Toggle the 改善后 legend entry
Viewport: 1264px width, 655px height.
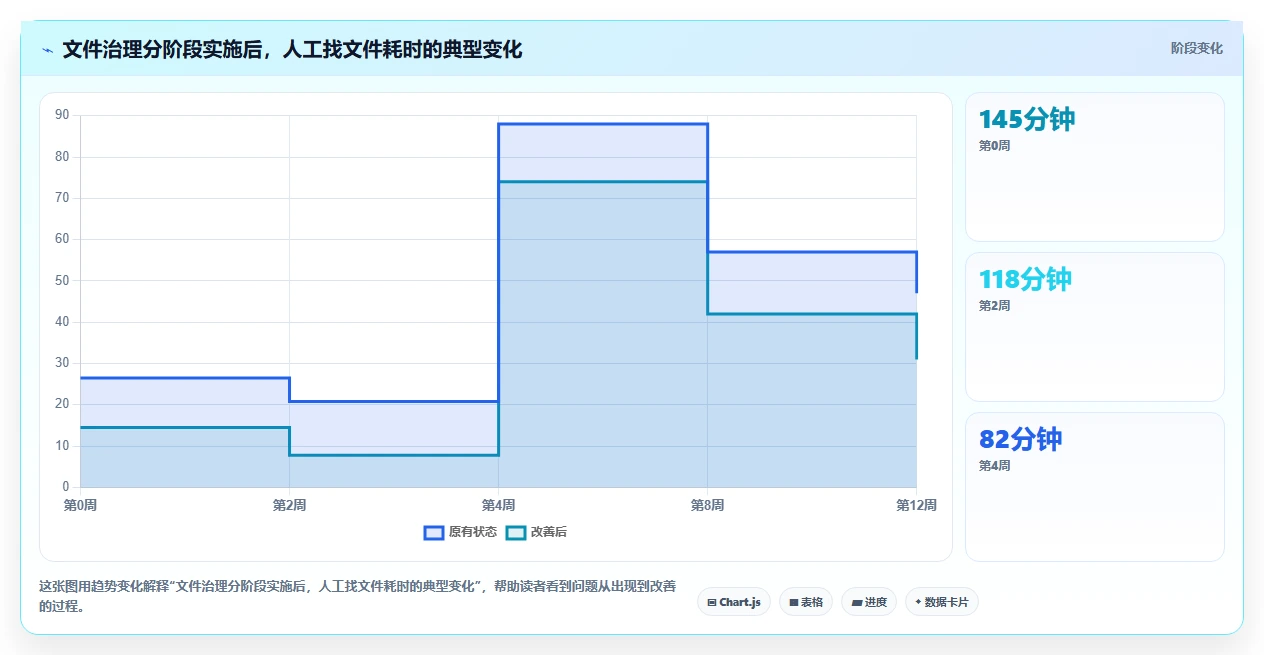(x=536, y=532)
